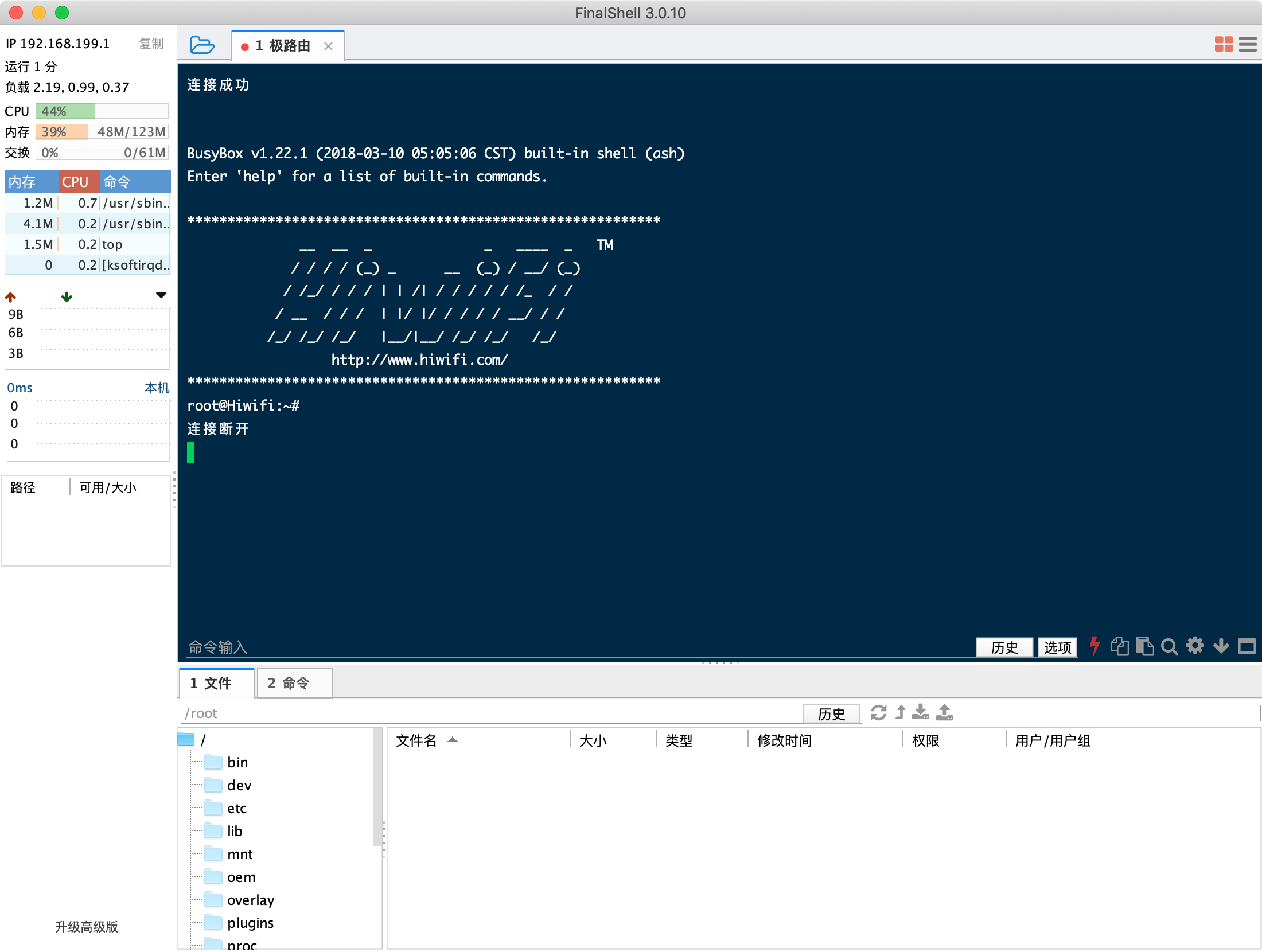Open network interface dropdown arrow
The image size is (1262, 952).
tap(161, 295)
